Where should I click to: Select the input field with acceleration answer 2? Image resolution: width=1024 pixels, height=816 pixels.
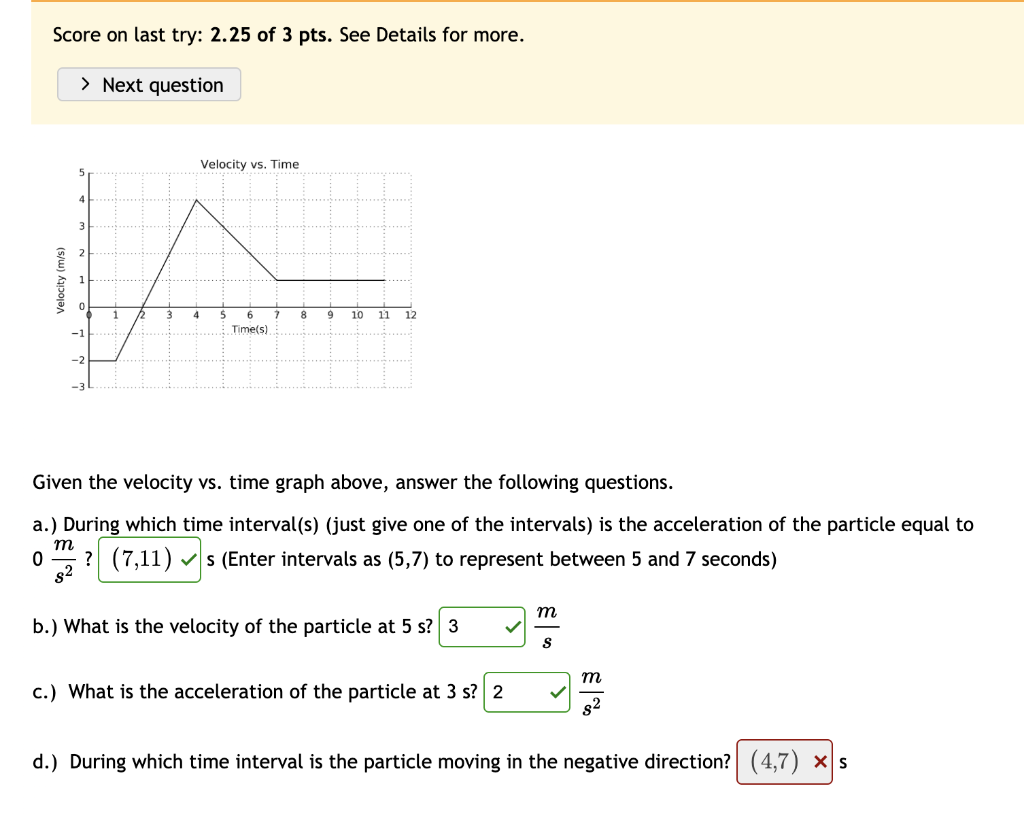point(512,691)
